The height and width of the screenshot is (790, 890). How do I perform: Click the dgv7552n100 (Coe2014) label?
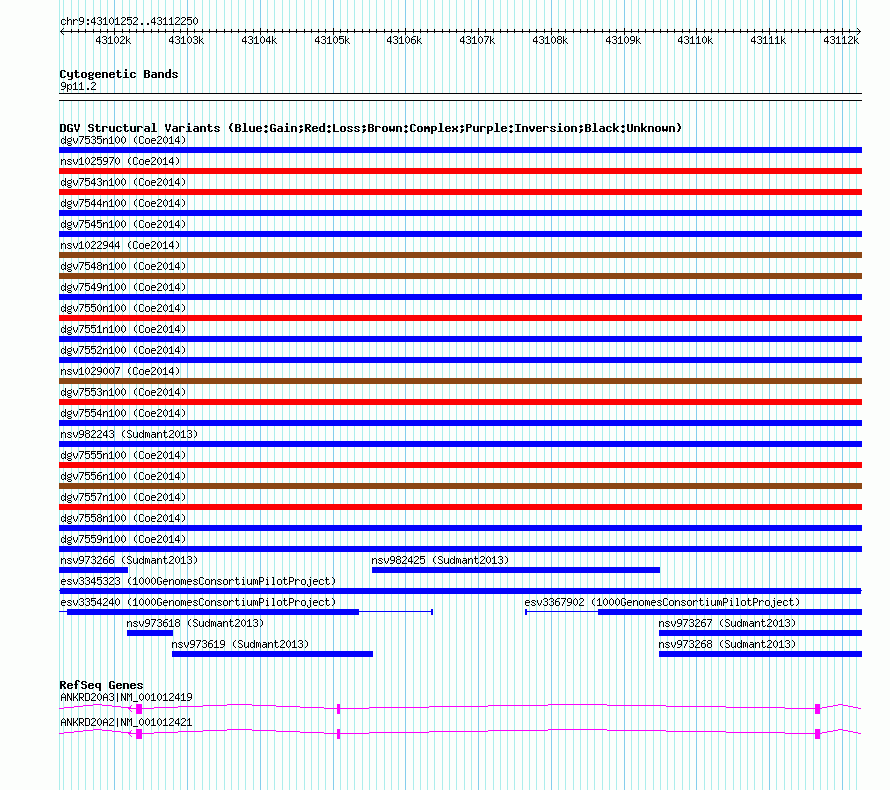(x=123, y=350)
